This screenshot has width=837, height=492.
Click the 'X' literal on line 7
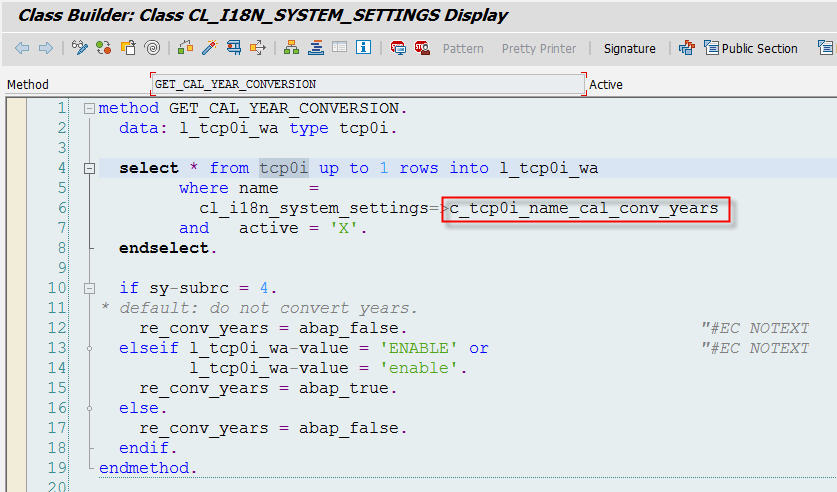tap(344, 228)
